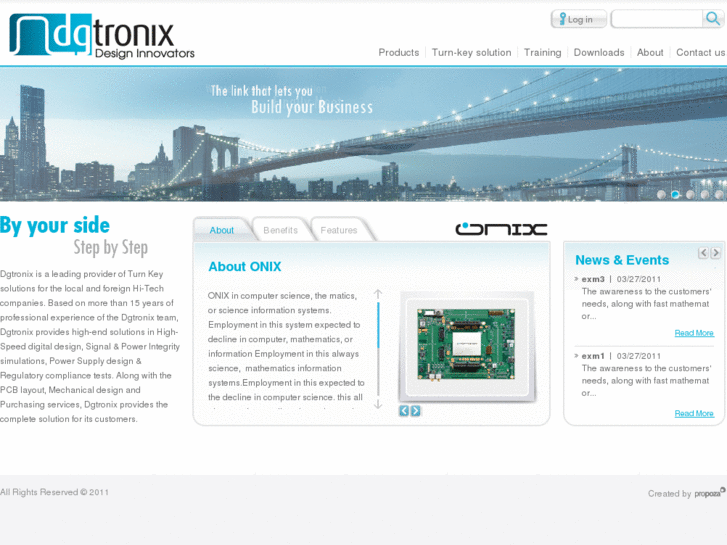This screenshot has height=545, width=727.
Task: Switch to the About tab of ONIX panel
Action: pyautogui.click(x=222, y=230)
